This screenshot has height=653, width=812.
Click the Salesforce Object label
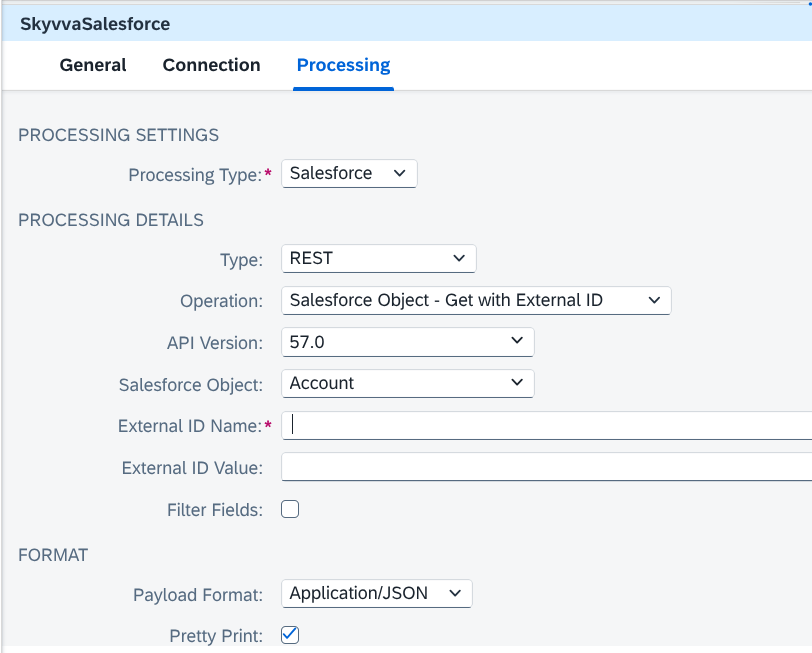point(191,385)
